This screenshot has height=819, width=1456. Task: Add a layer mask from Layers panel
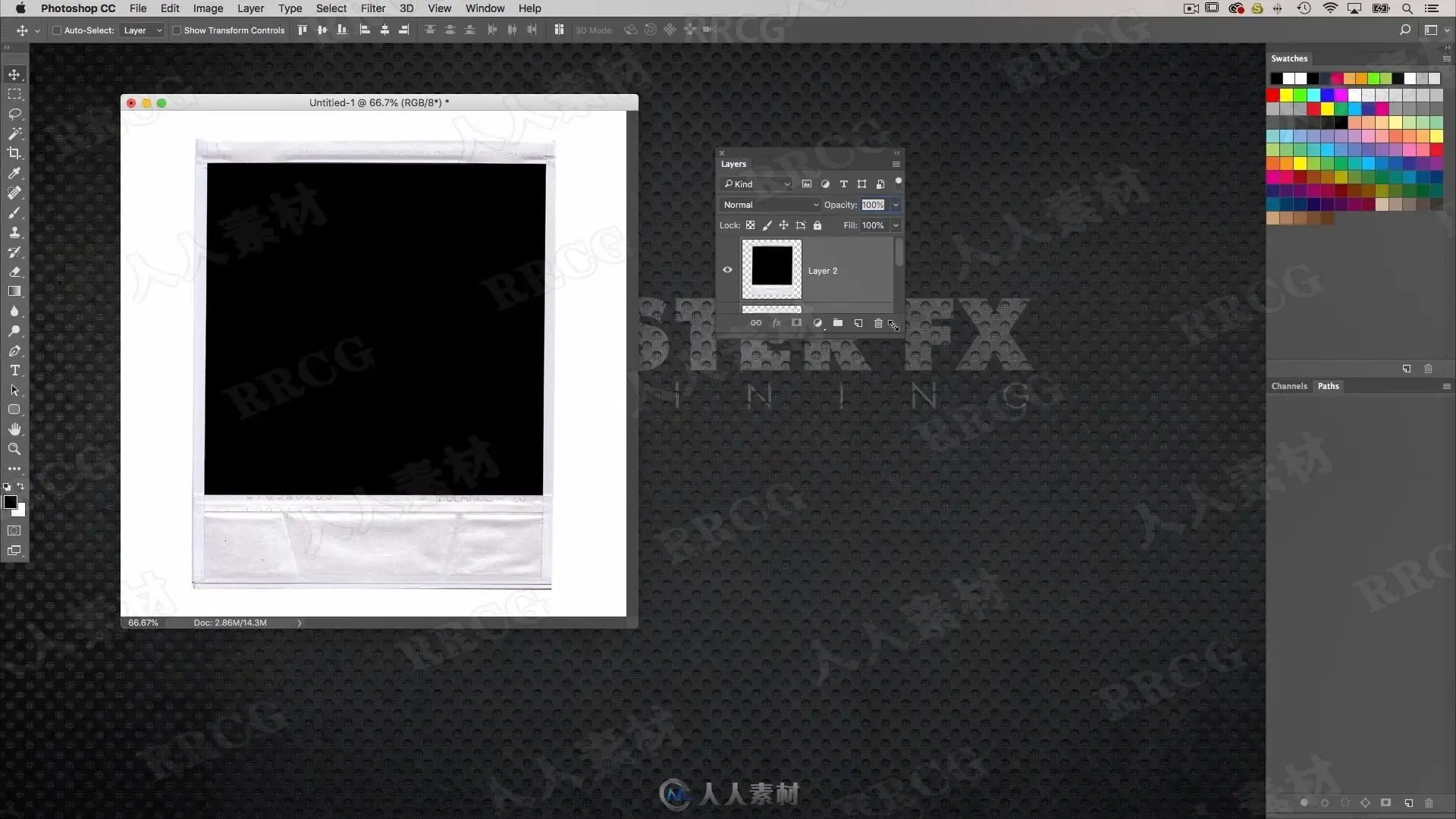coord(796,323)
